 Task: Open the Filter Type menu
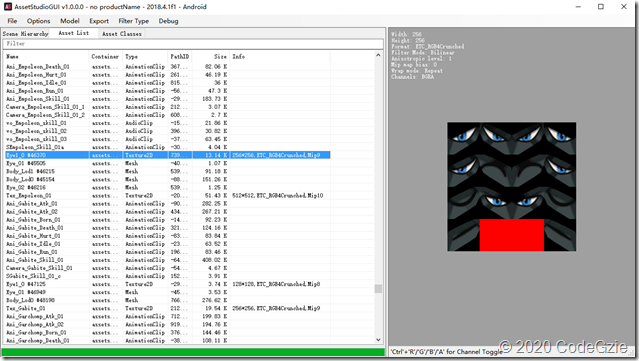[134, 21]
